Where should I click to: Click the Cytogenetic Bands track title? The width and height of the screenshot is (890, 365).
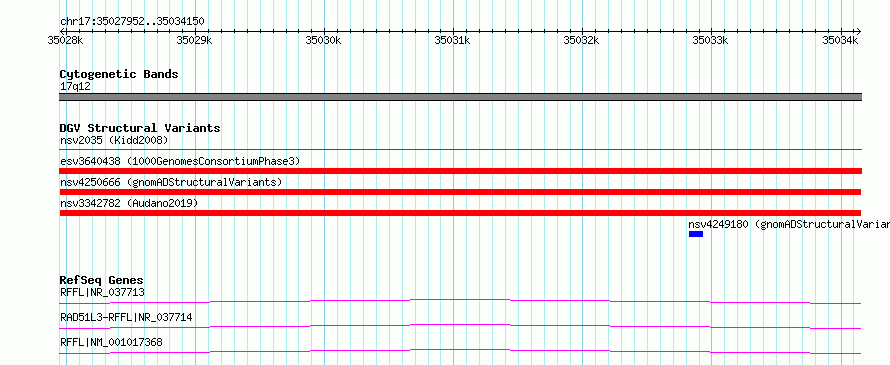119,74
